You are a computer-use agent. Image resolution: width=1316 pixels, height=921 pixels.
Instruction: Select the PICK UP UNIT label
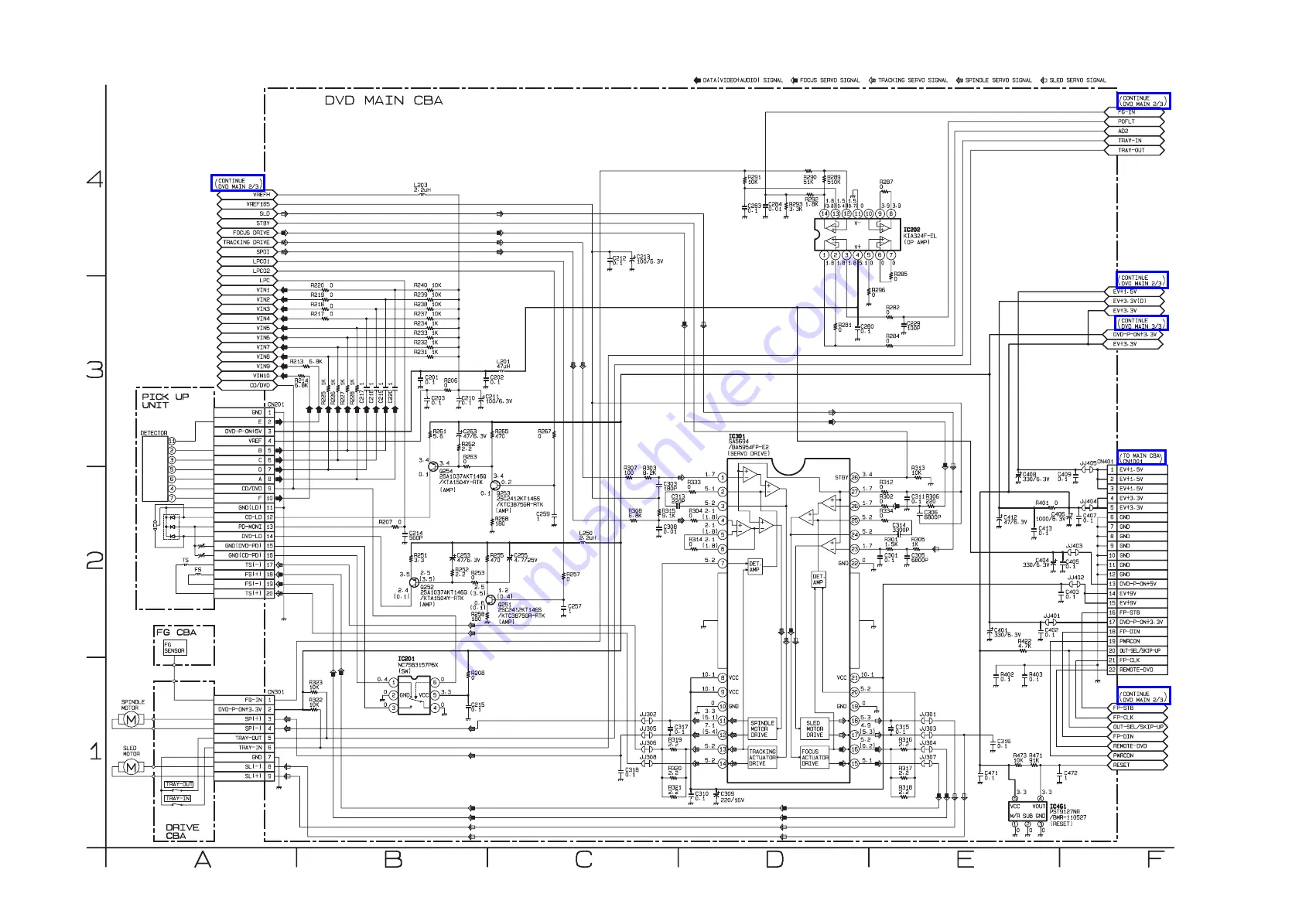165,401
